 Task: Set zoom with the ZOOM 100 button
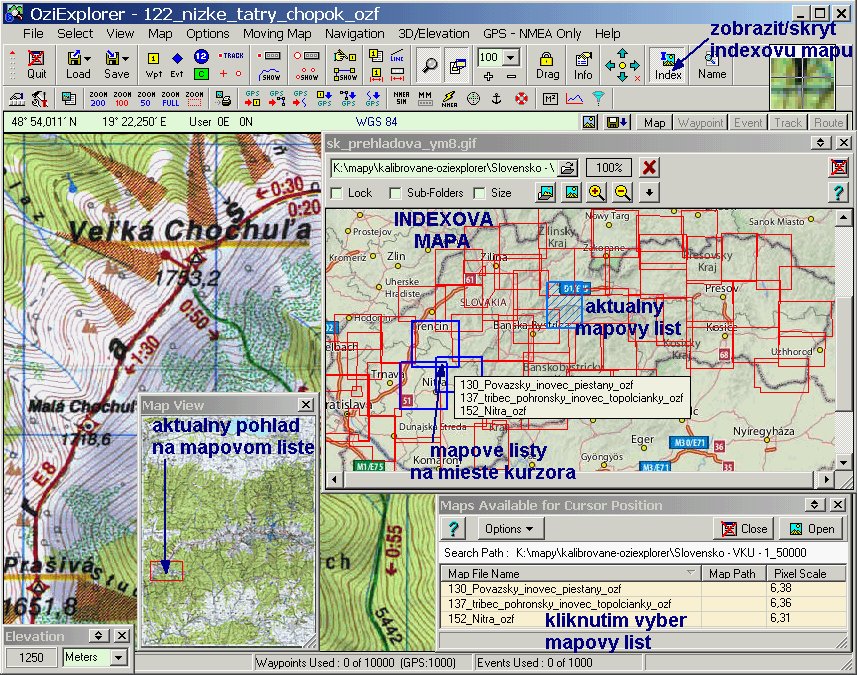click(122, 99)
